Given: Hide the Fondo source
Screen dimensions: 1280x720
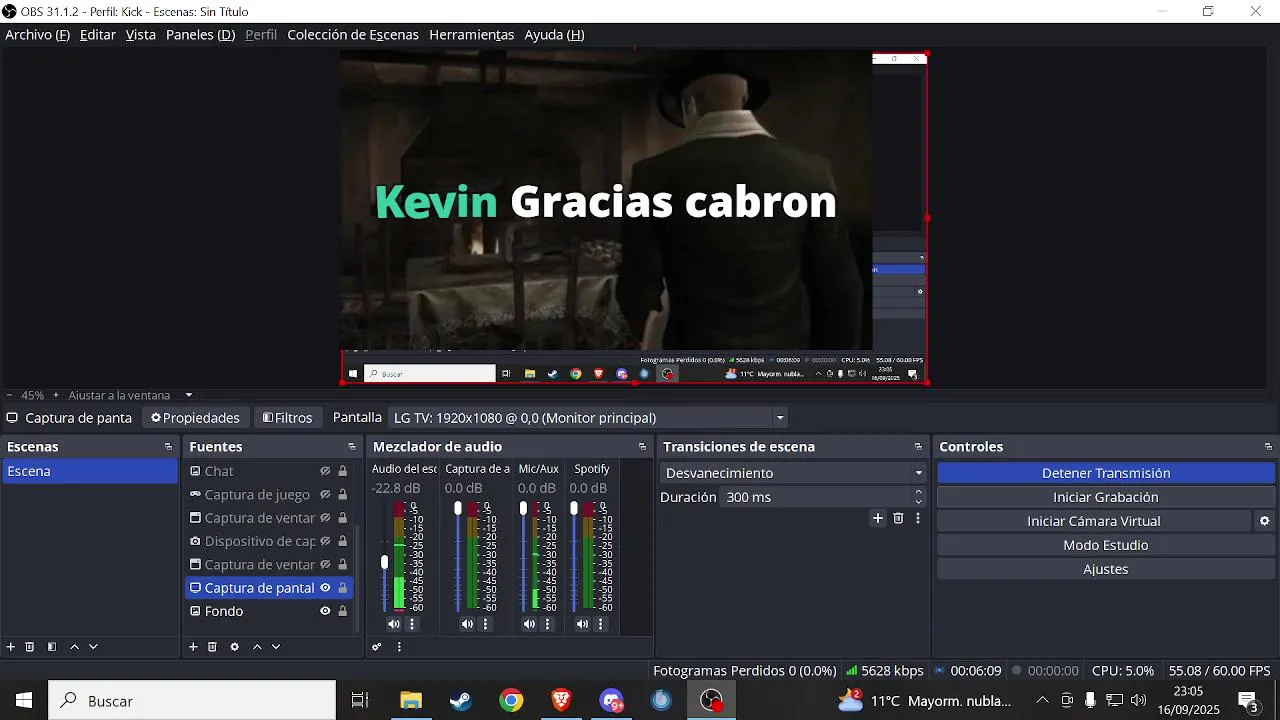Looking at the screenshot, I should (x=325, y=611).
